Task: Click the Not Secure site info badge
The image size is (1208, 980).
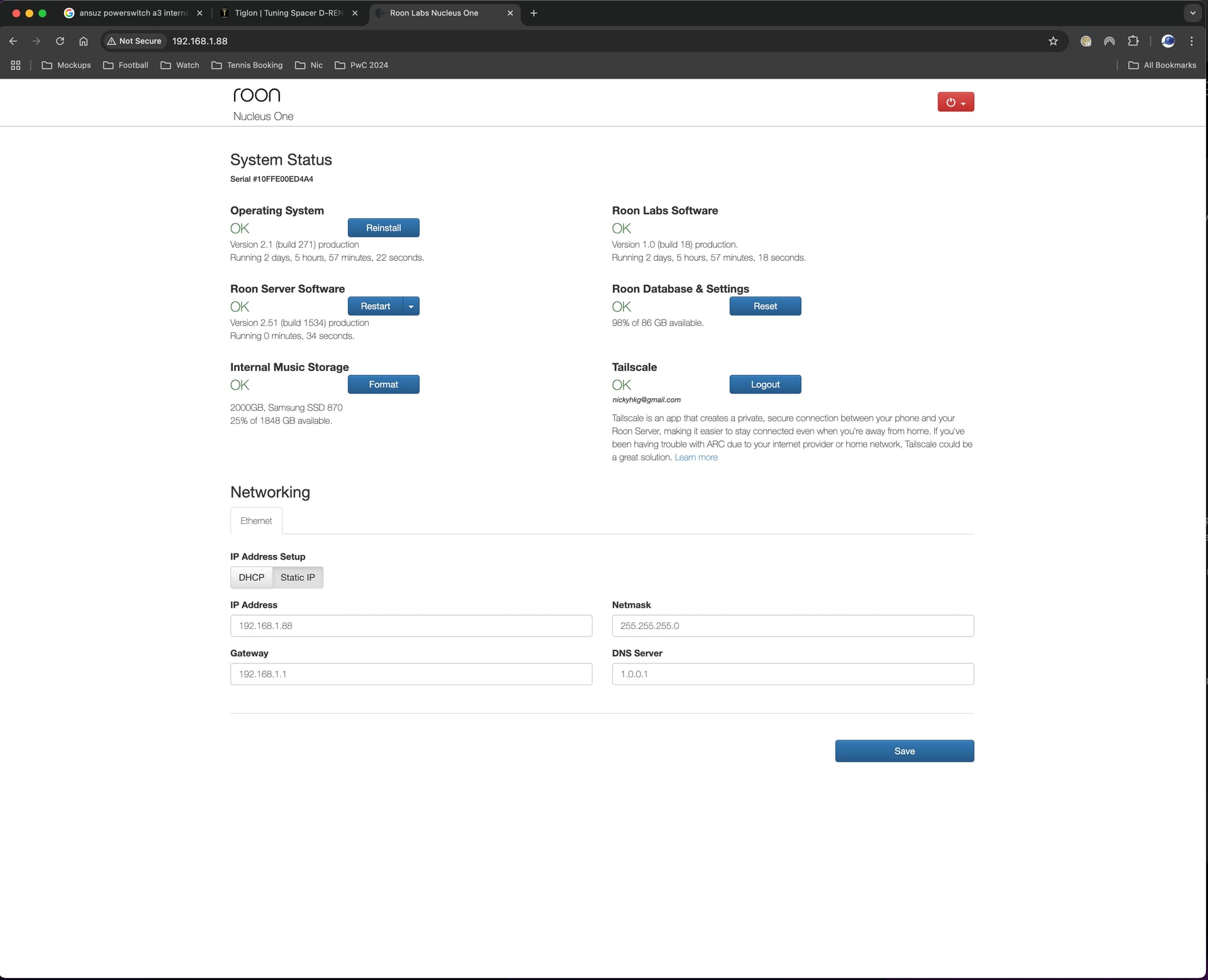Action: (134, 41)
